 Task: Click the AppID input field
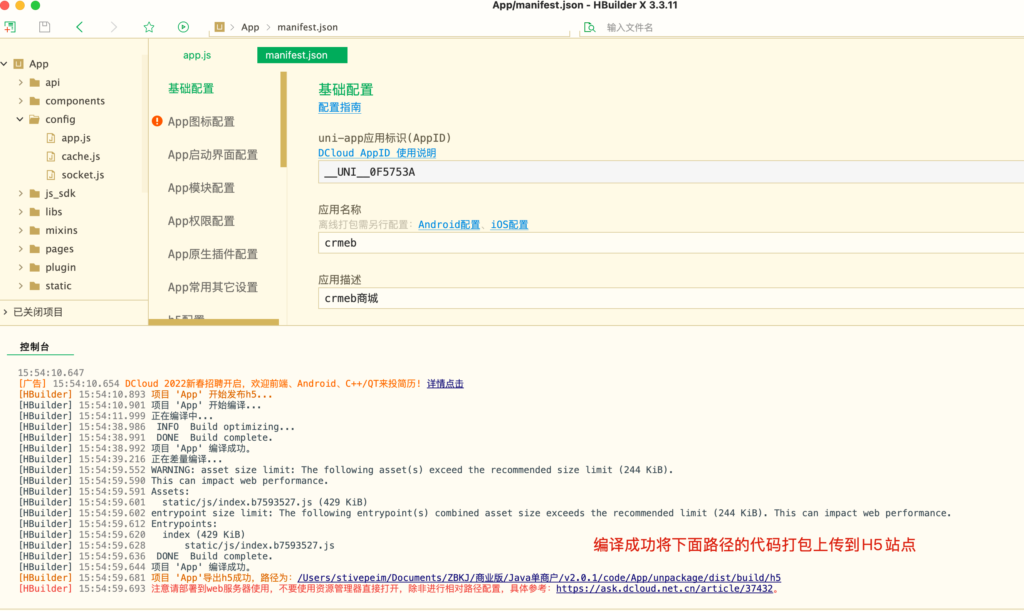(671, 172)
